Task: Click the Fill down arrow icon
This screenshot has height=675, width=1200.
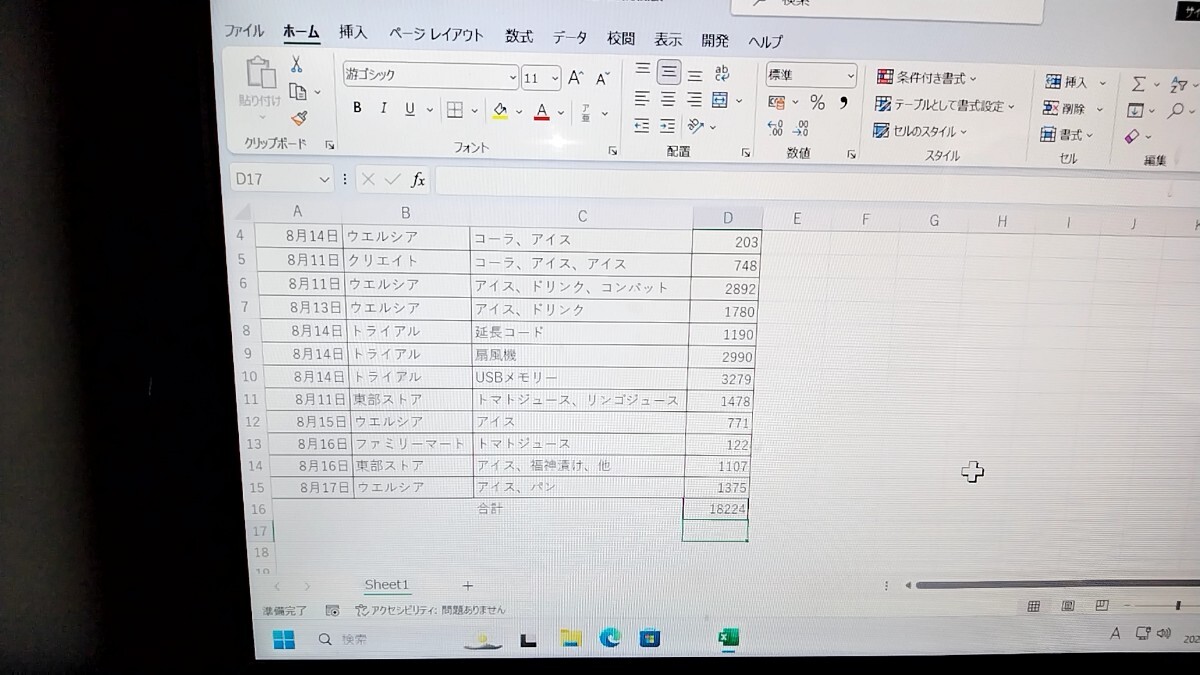Action: click(1135, 110)
